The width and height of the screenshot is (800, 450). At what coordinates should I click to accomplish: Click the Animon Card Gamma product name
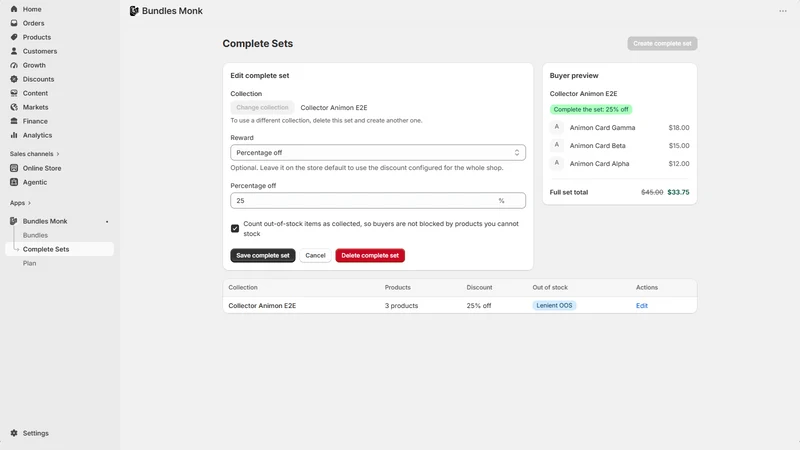point(602,128)
